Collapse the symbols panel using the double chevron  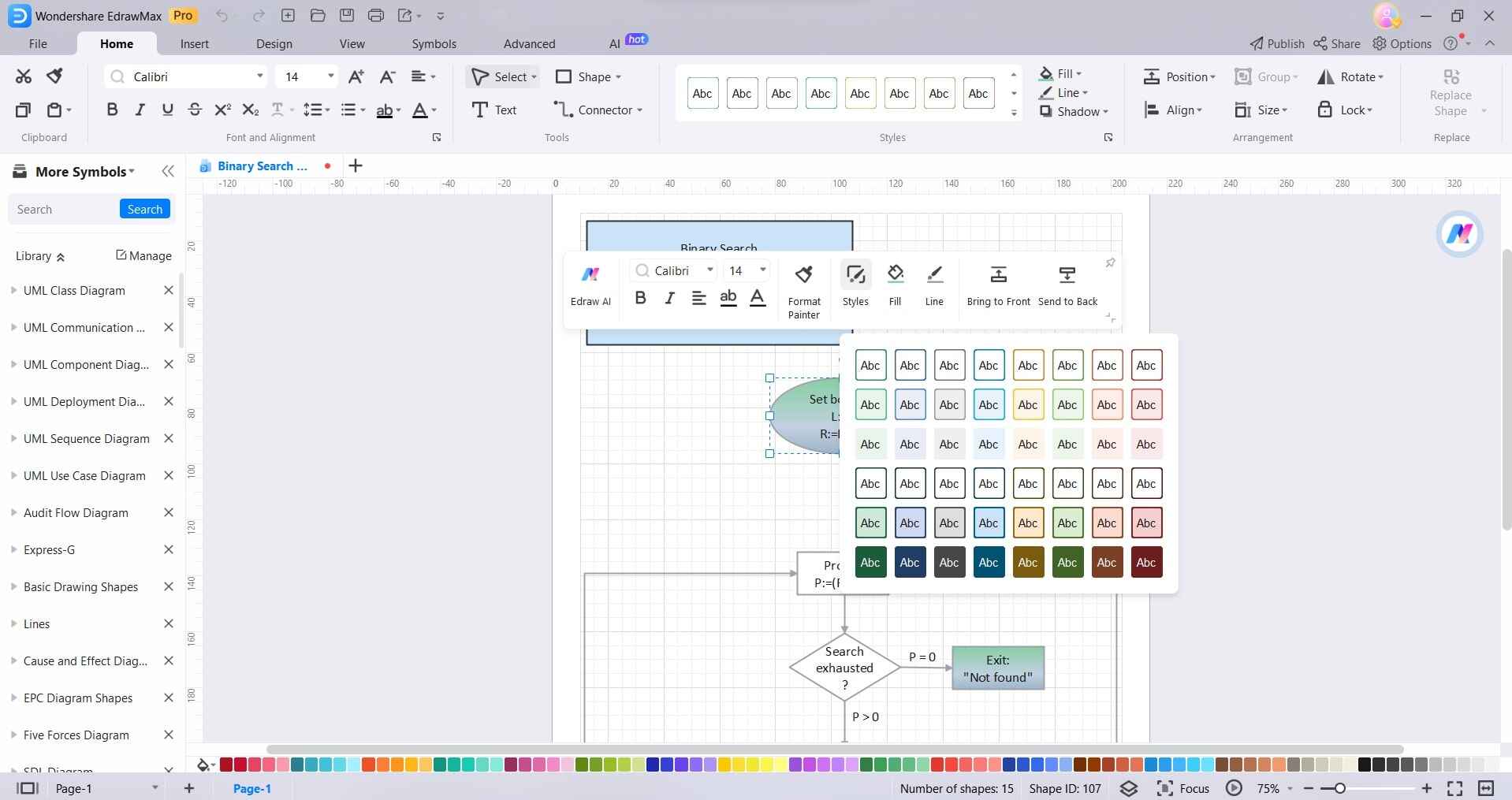click(168, 171)
